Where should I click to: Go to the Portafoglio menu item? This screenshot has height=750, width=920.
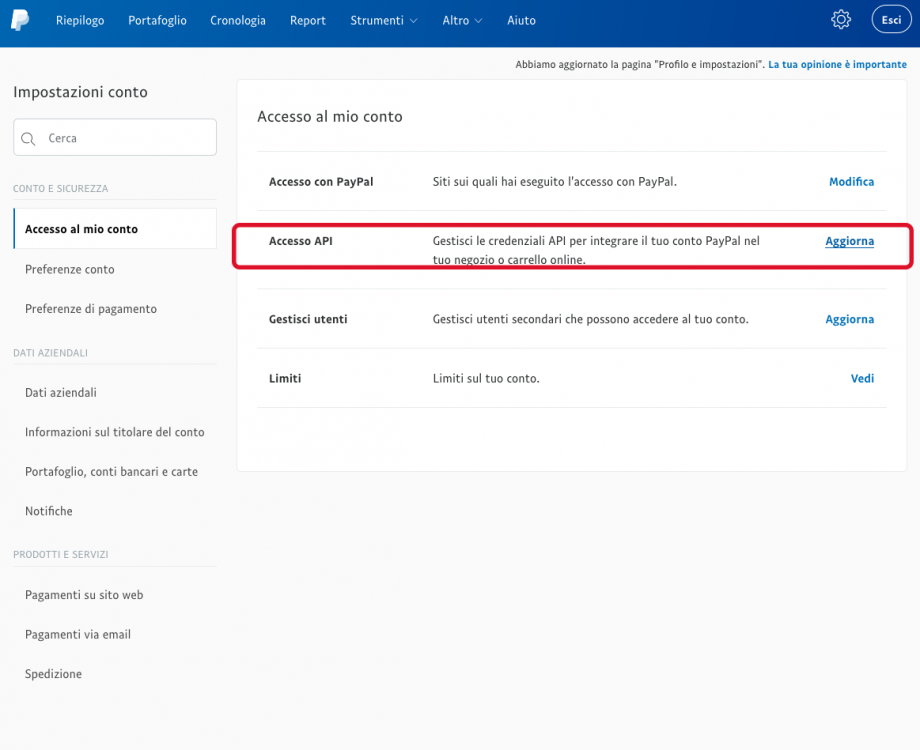pos(157,20)
